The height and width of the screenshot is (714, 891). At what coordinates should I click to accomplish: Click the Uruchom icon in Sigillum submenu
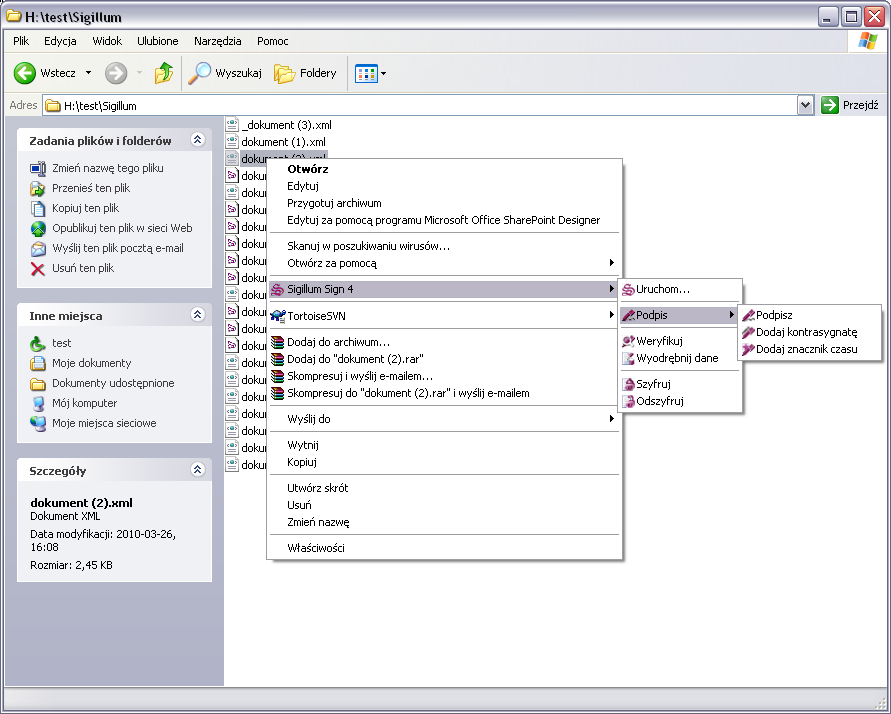(x=628, y=289)
